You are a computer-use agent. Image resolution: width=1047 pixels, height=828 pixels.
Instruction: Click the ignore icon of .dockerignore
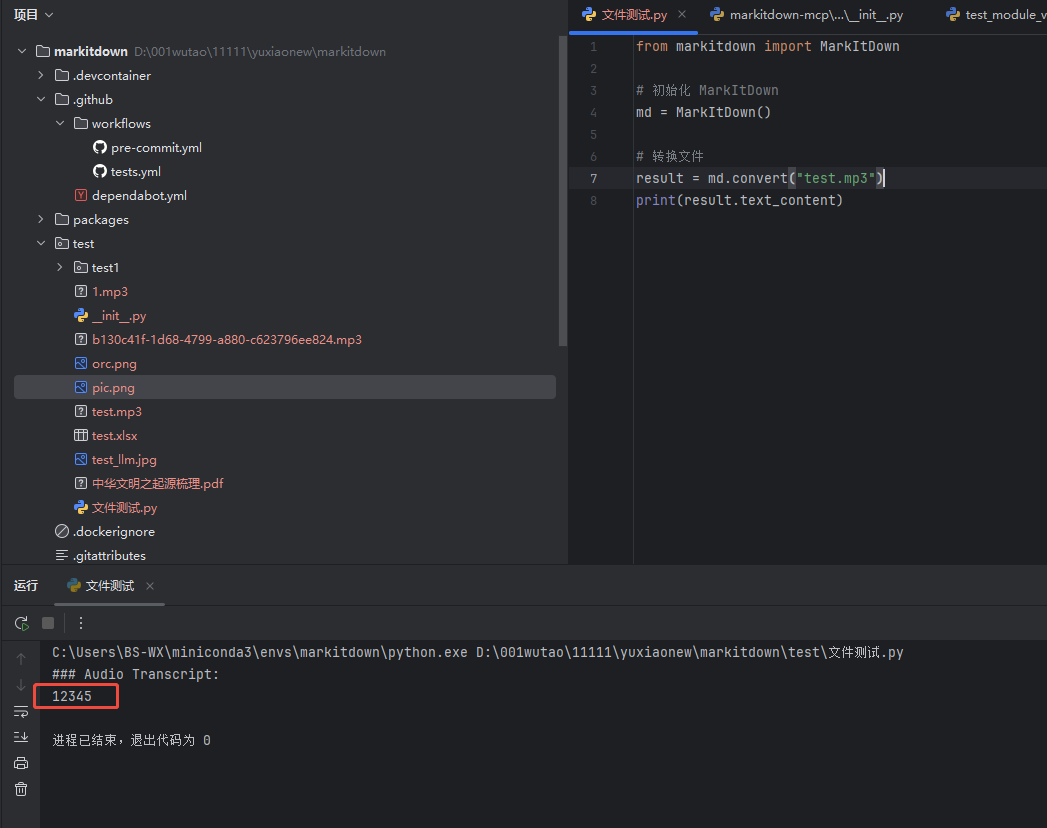pyautogui.click(x=62, y=532)
